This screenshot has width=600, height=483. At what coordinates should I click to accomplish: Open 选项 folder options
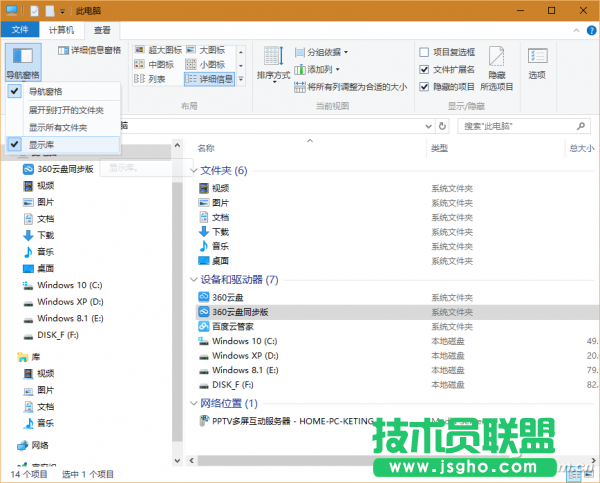pos(537,63)
